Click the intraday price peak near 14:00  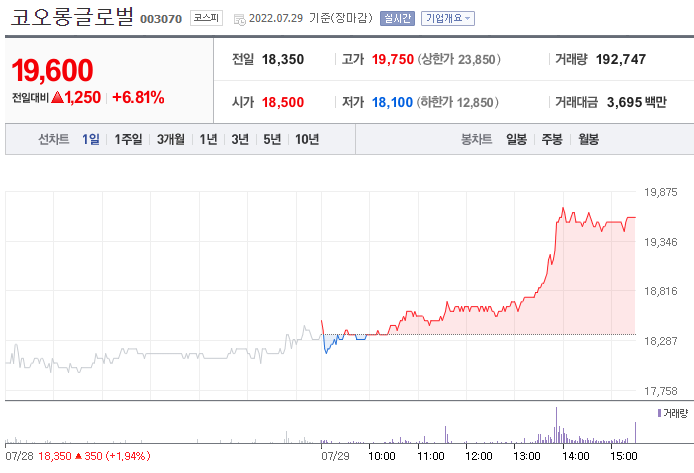click(x=563, y=208)
